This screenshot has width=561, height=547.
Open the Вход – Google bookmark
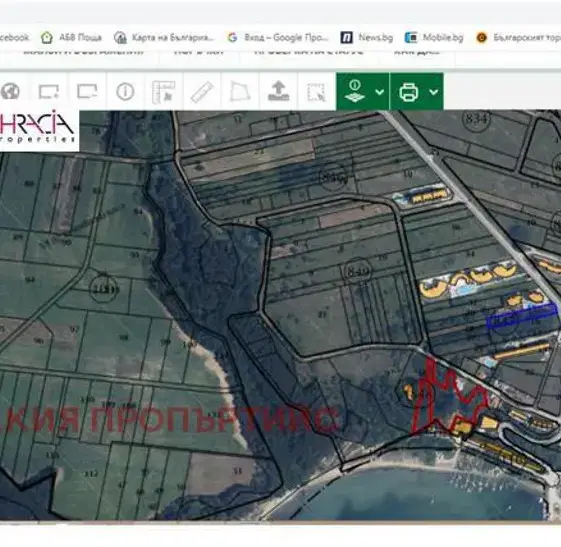click(278, 38)
